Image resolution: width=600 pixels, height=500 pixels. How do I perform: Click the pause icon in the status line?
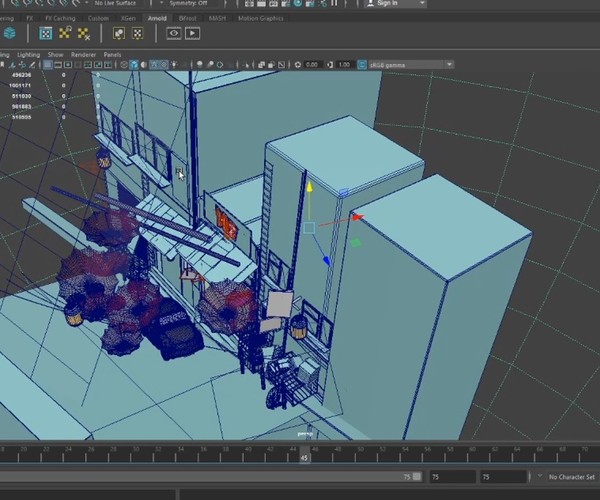click(334, 3)
